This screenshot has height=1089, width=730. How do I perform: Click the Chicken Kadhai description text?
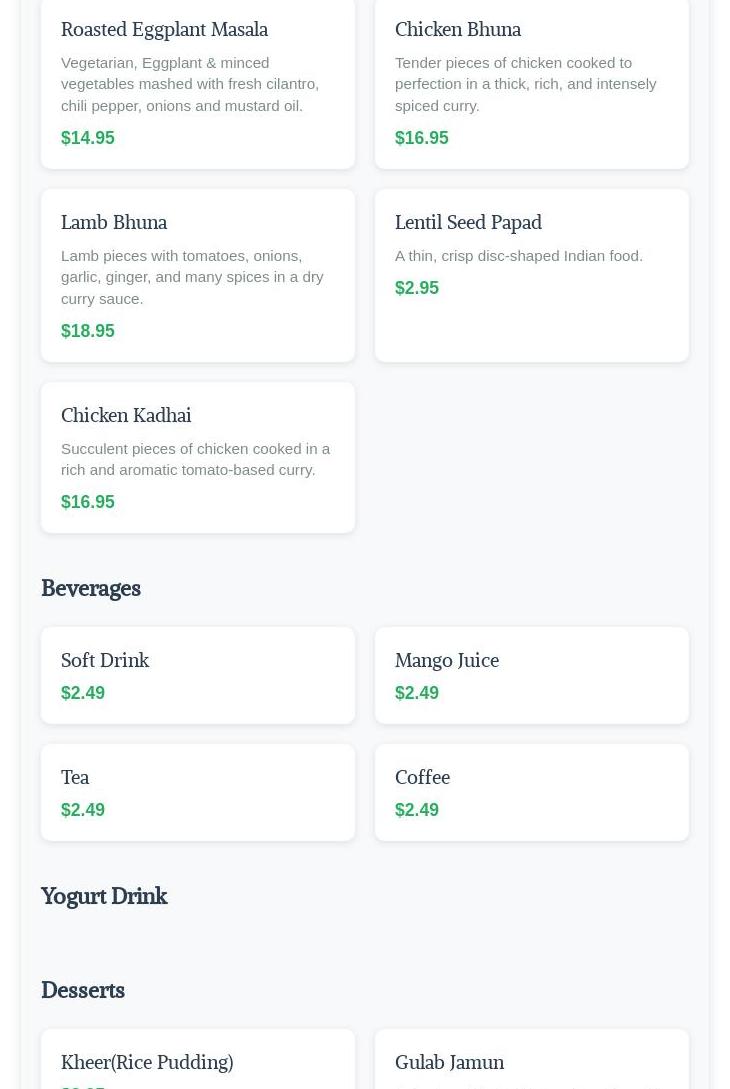(x=195, y=459)
